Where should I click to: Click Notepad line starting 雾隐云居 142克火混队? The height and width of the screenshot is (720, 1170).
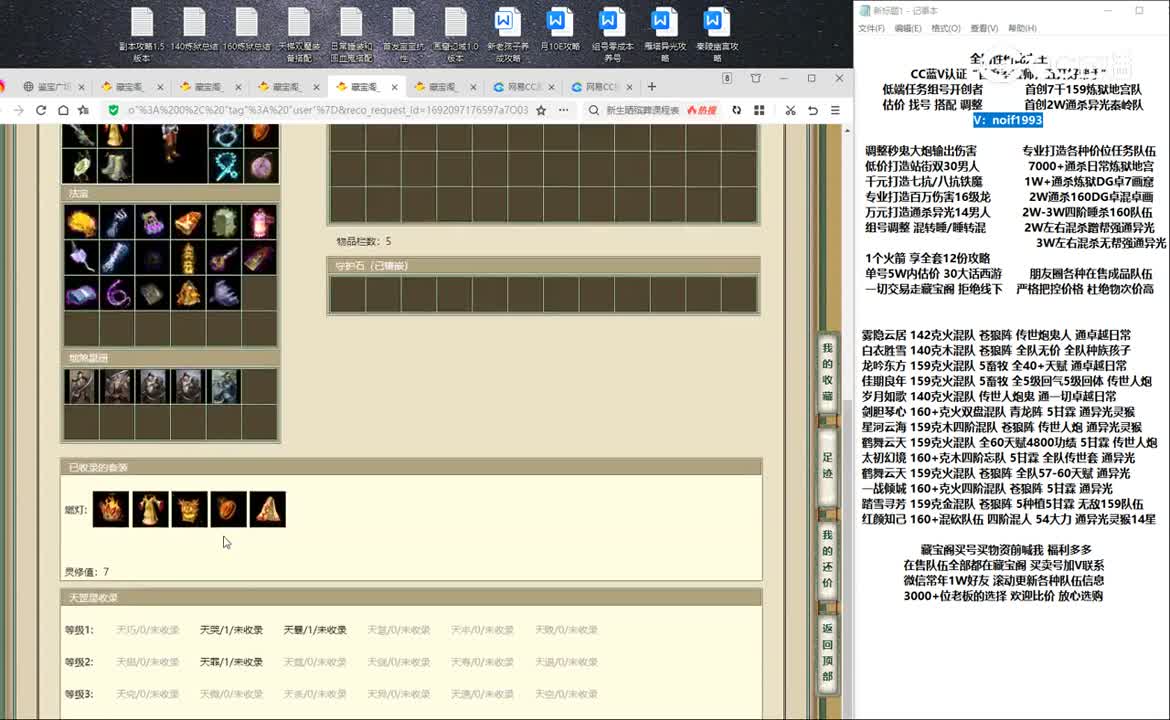(x=996, y=335)
